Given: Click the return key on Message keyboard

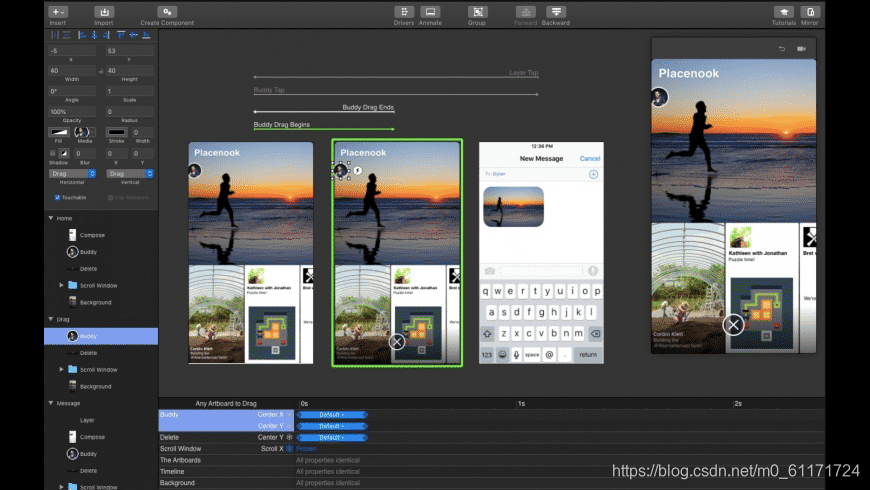Looking at the screenshot, I should (x=588, y=354).
